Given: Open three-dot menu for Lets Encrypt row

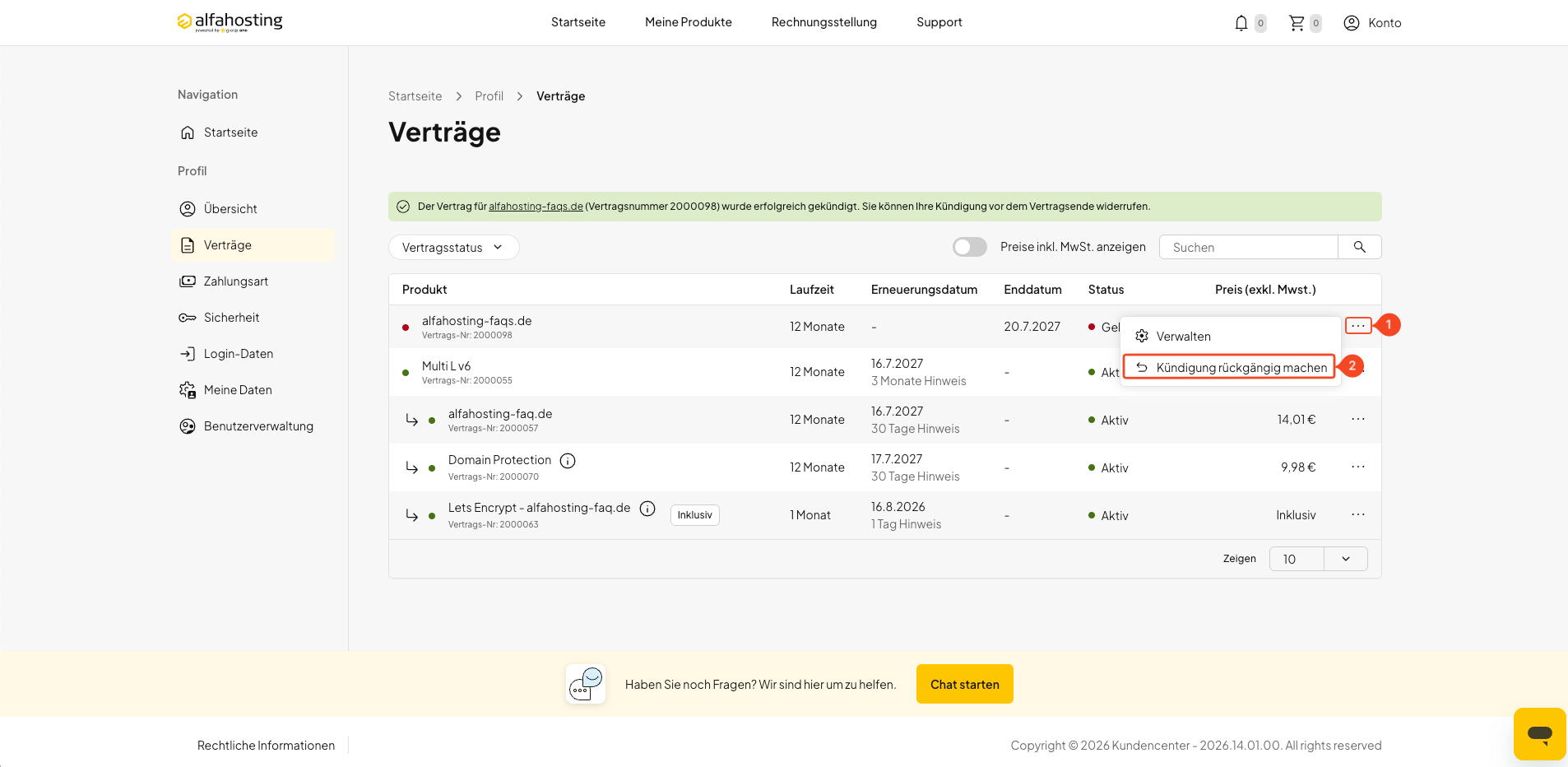Looking at the screenshot, I should (x=1357, y=515).
